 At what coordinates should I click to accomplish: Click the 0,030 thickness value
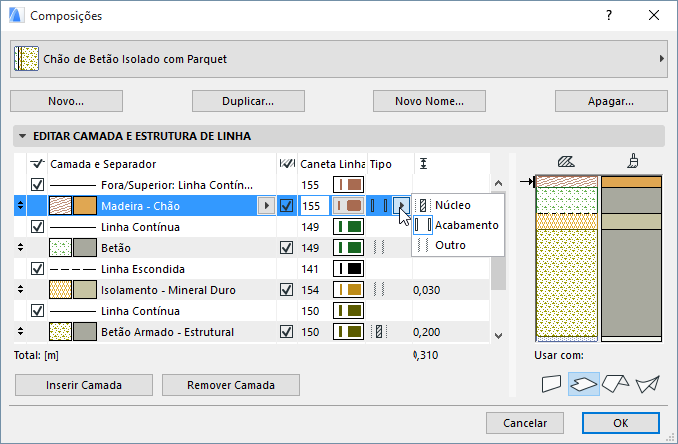click(426, 290)
